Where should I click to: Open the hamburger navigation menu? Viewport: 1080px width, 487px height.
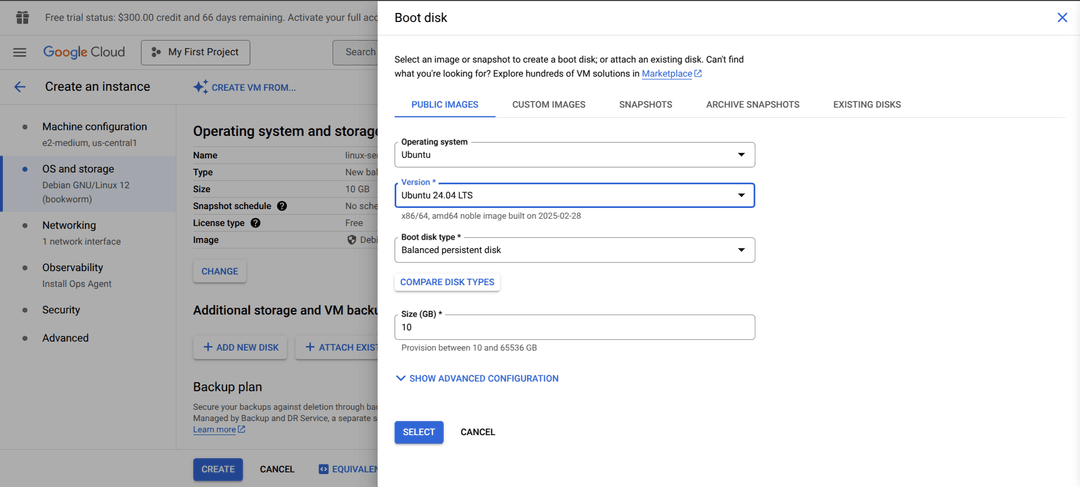(x=20, y=52)
